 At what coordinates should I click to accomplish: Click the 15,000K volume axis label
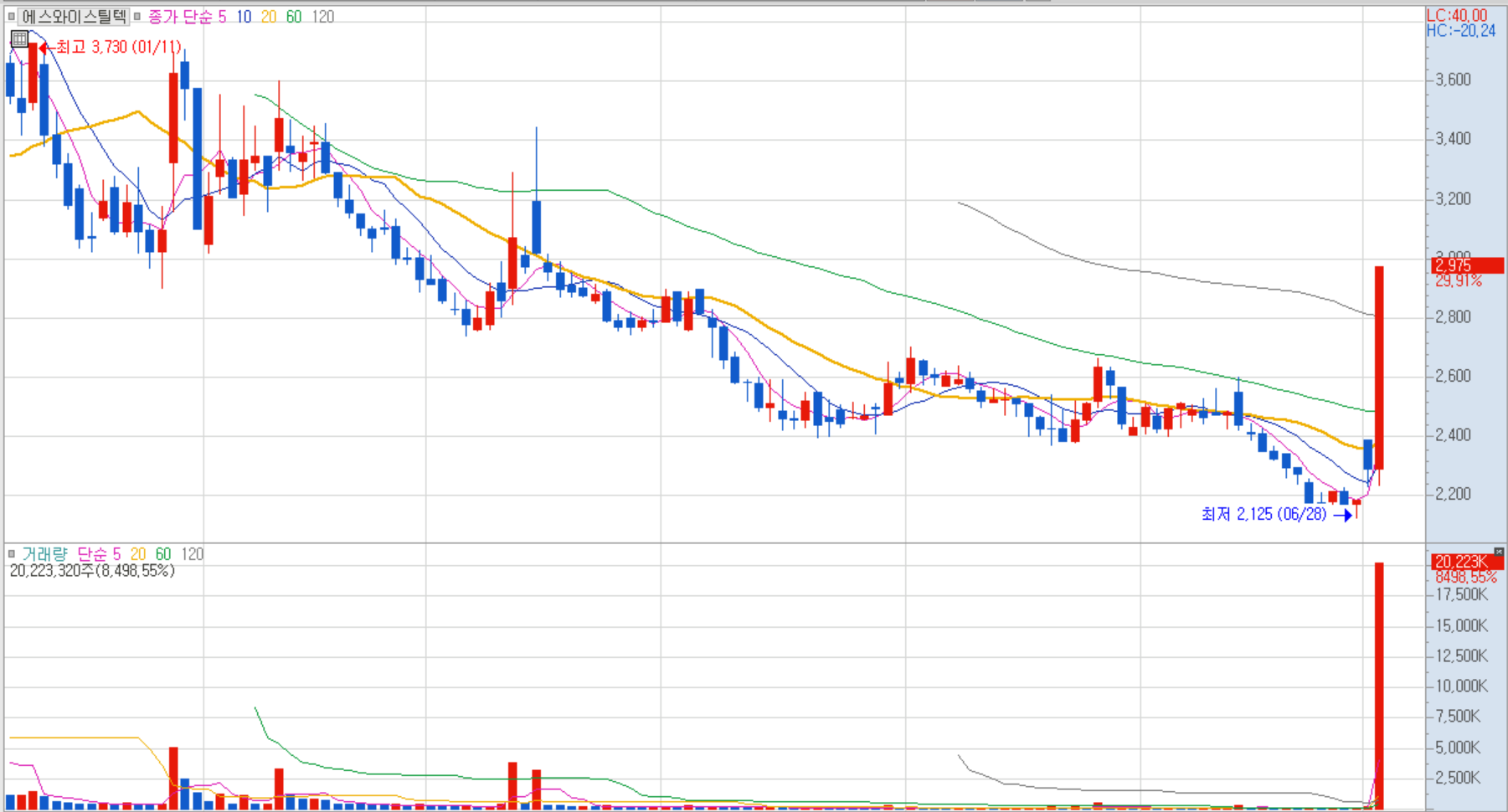coord(1462,625)
